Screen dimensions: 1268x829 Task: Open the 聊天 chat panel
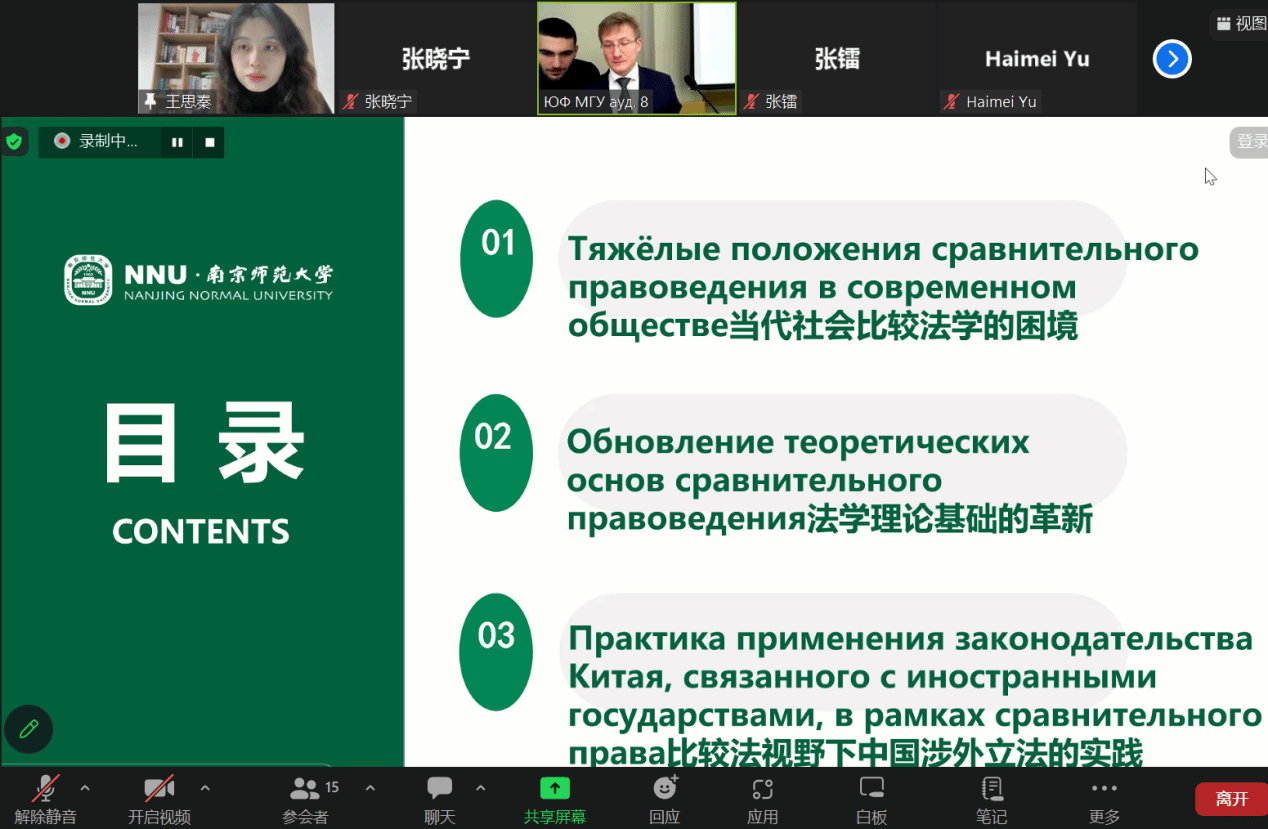pos(440,789)
